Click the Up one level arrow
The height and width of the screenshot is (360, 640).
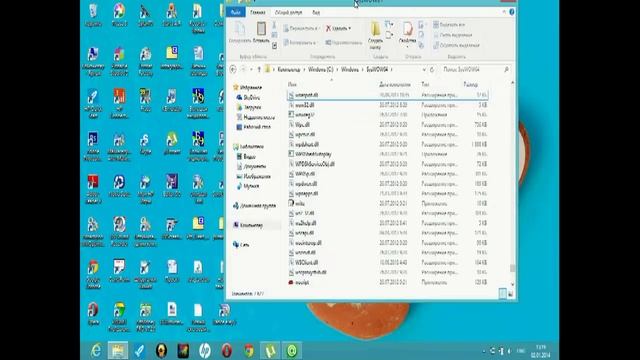click(x=258, y=70)
